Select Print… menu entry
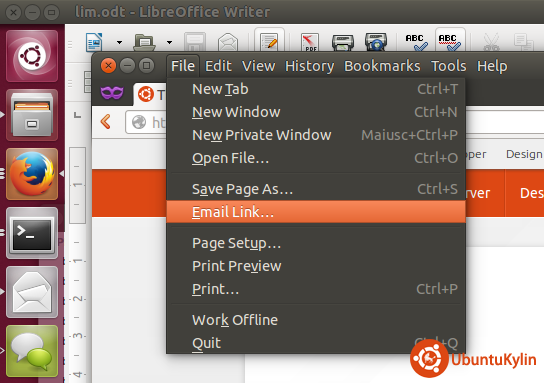Screen dimensions: 544x383 click(316, 289)
